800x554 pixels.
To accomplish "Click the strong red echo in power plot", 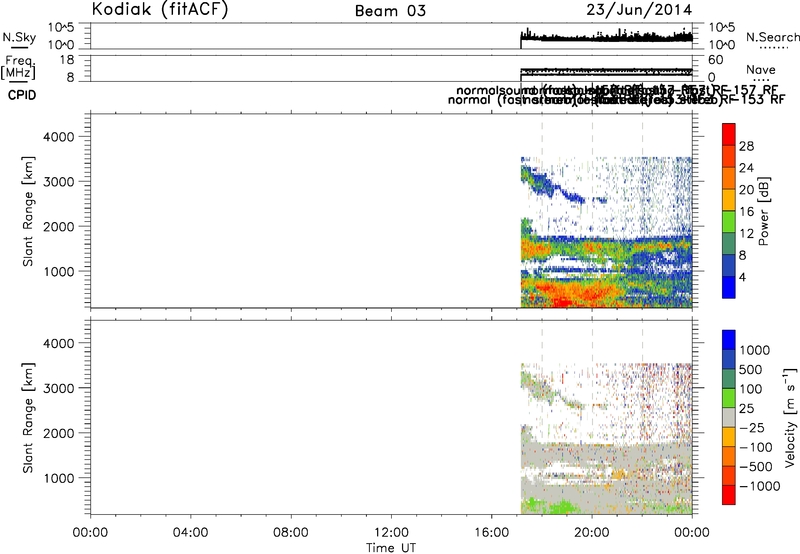I will click(x=564, y=301).
